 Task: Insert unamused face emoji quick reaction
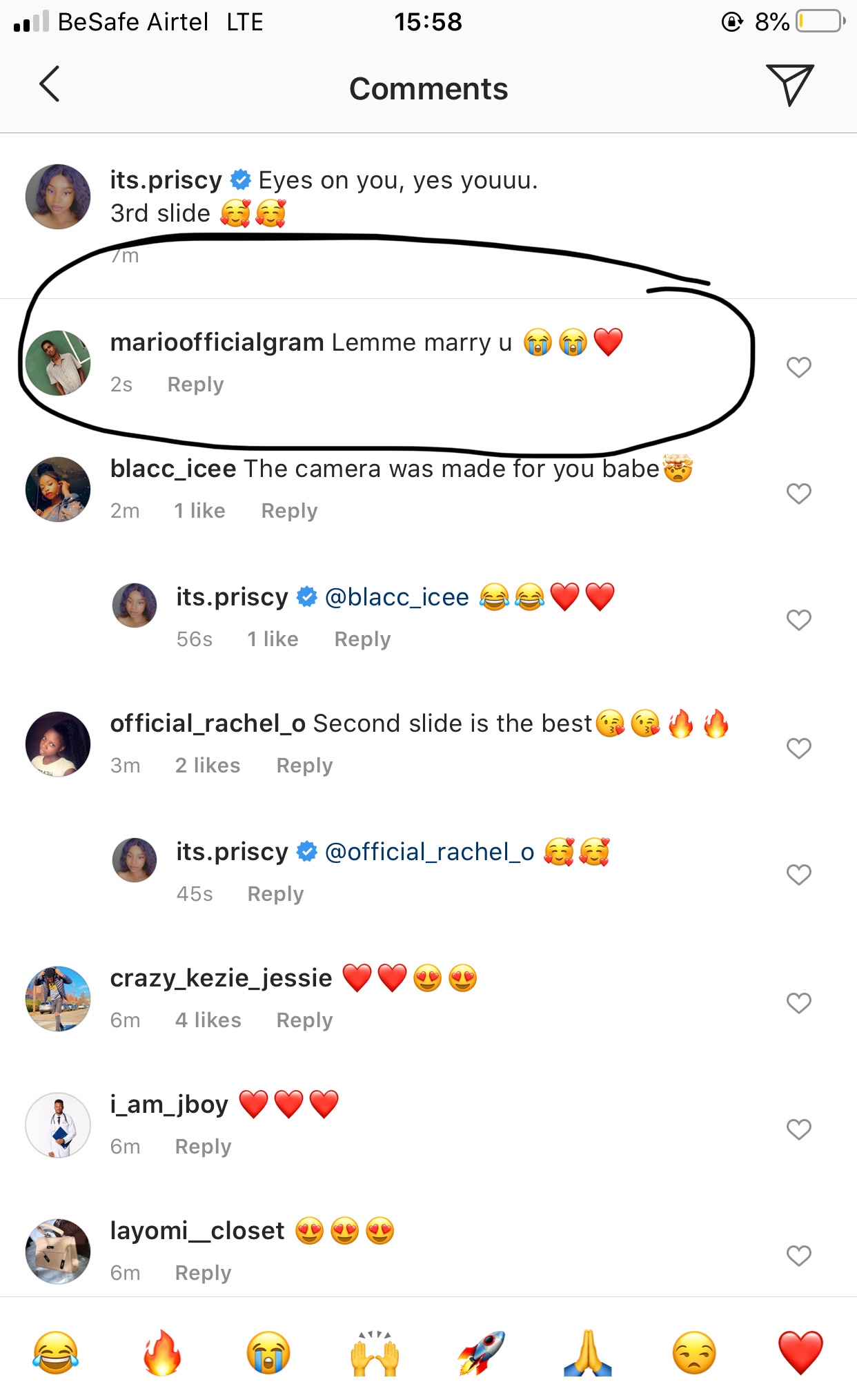tap(694, 1353)
